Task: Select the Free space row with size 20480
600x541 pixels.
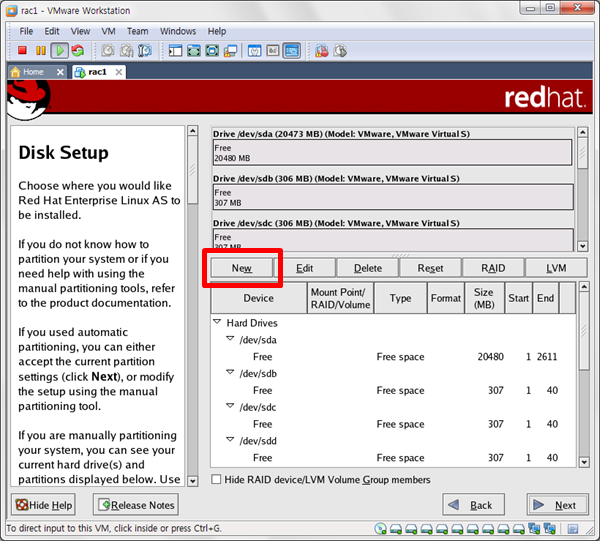Action: point(393,357)
